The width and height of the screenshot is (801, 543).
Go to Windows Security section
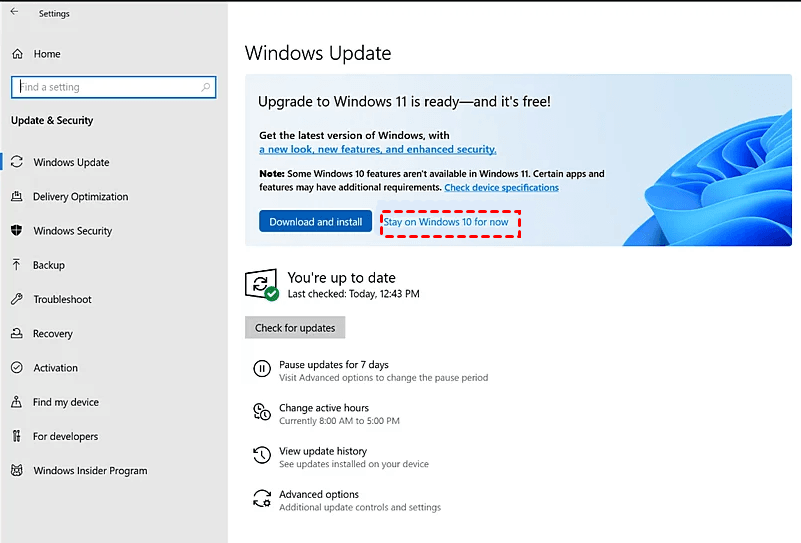[73, 230]
